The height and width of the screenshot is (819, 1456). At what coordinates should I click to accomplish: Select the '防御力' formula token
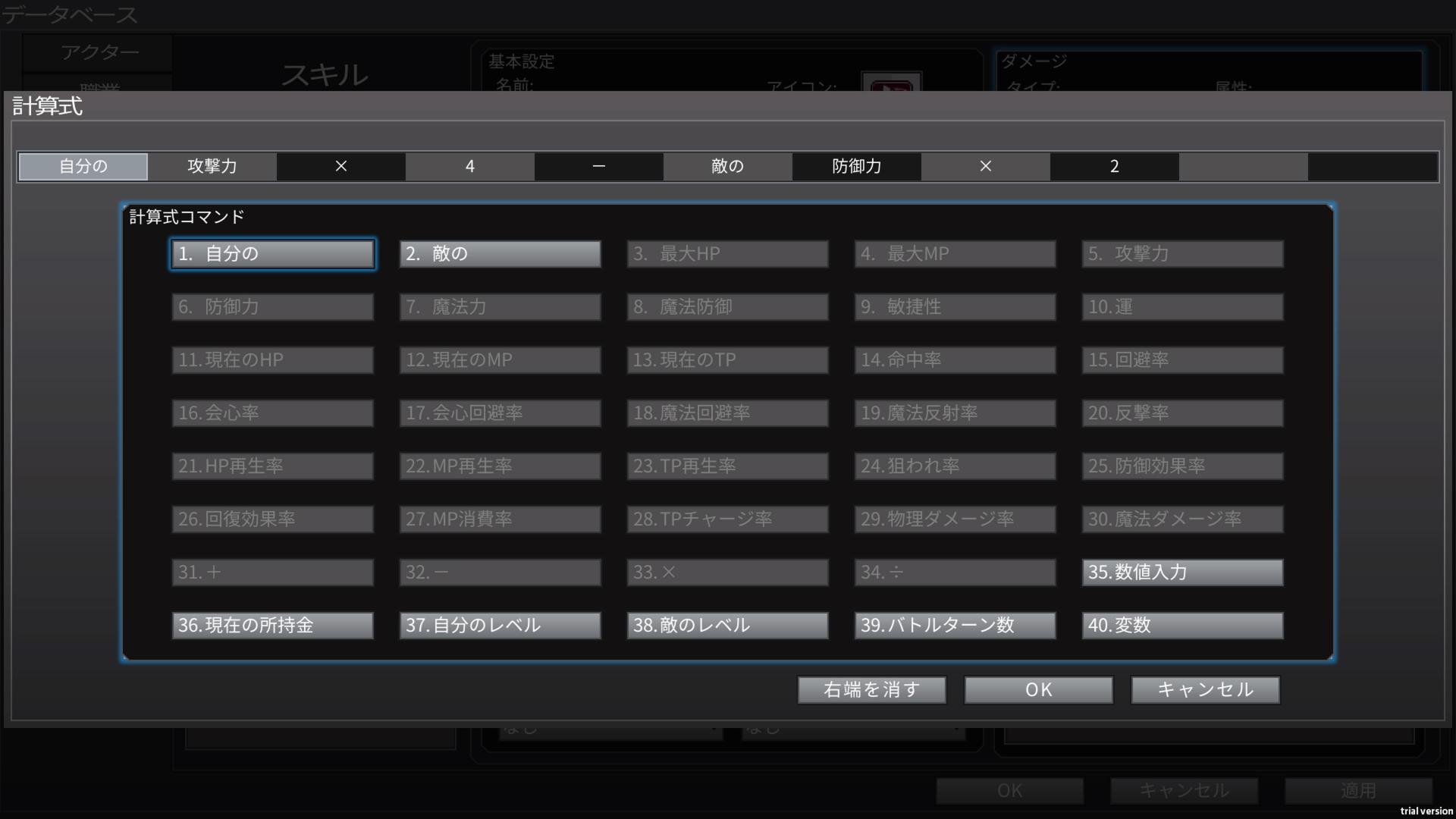[x=857, y=167]
